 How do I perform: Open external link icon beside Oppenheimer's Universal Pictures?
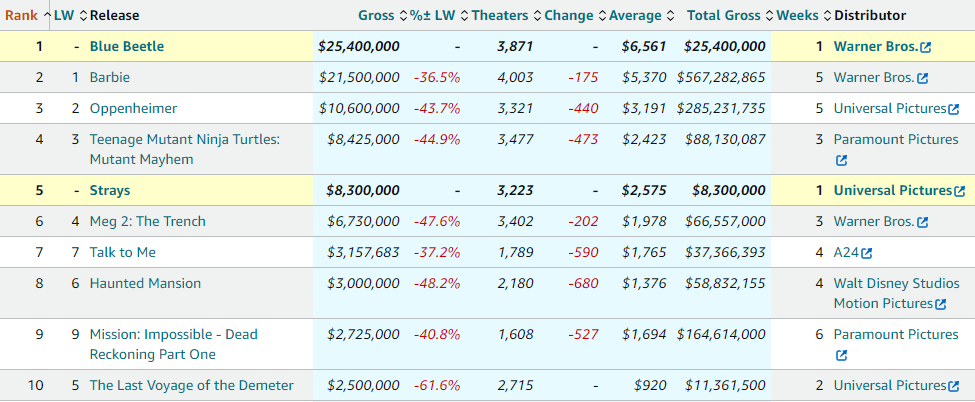pos(954,109)
